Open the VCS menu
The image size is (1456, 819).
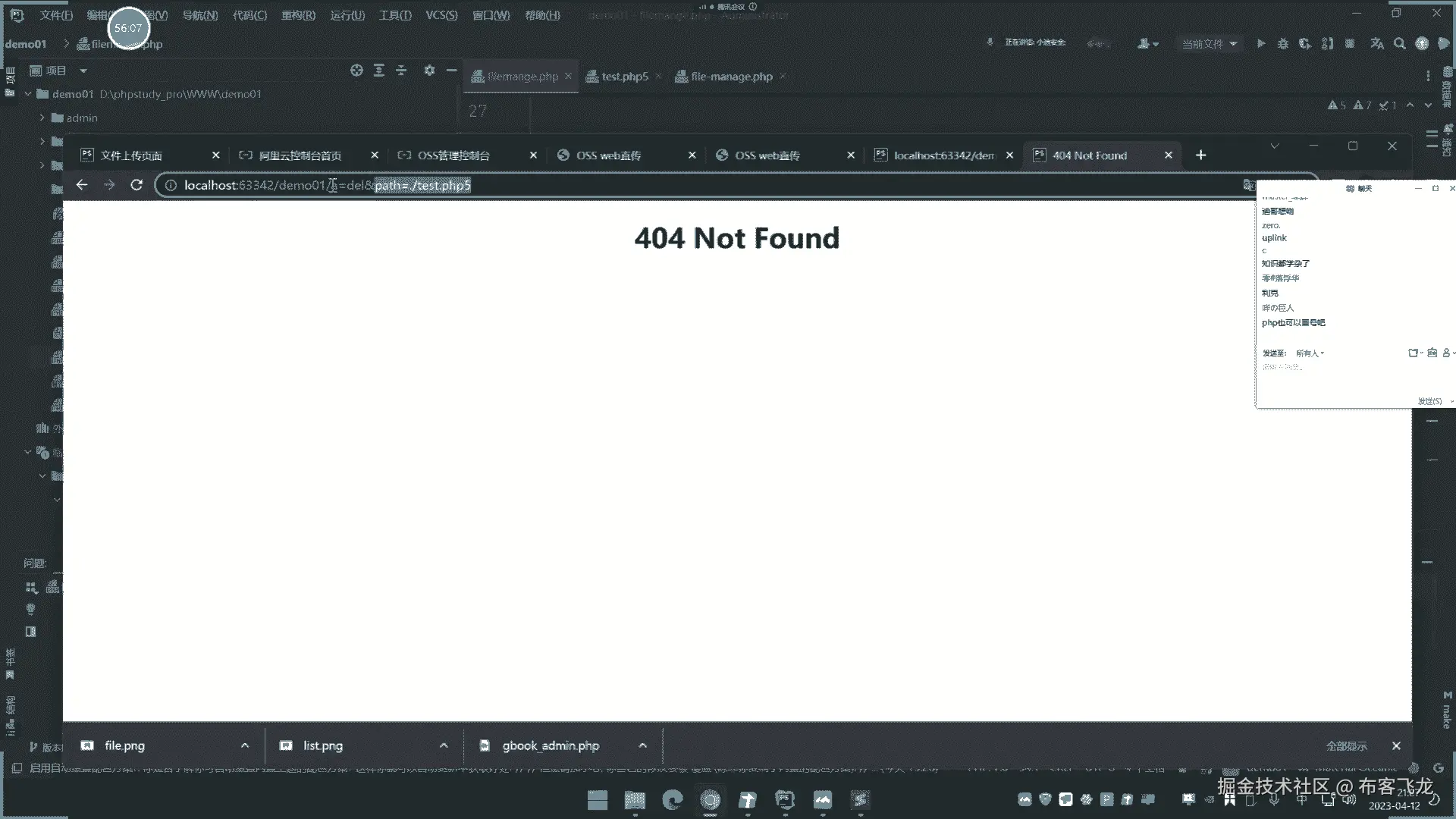441,15
